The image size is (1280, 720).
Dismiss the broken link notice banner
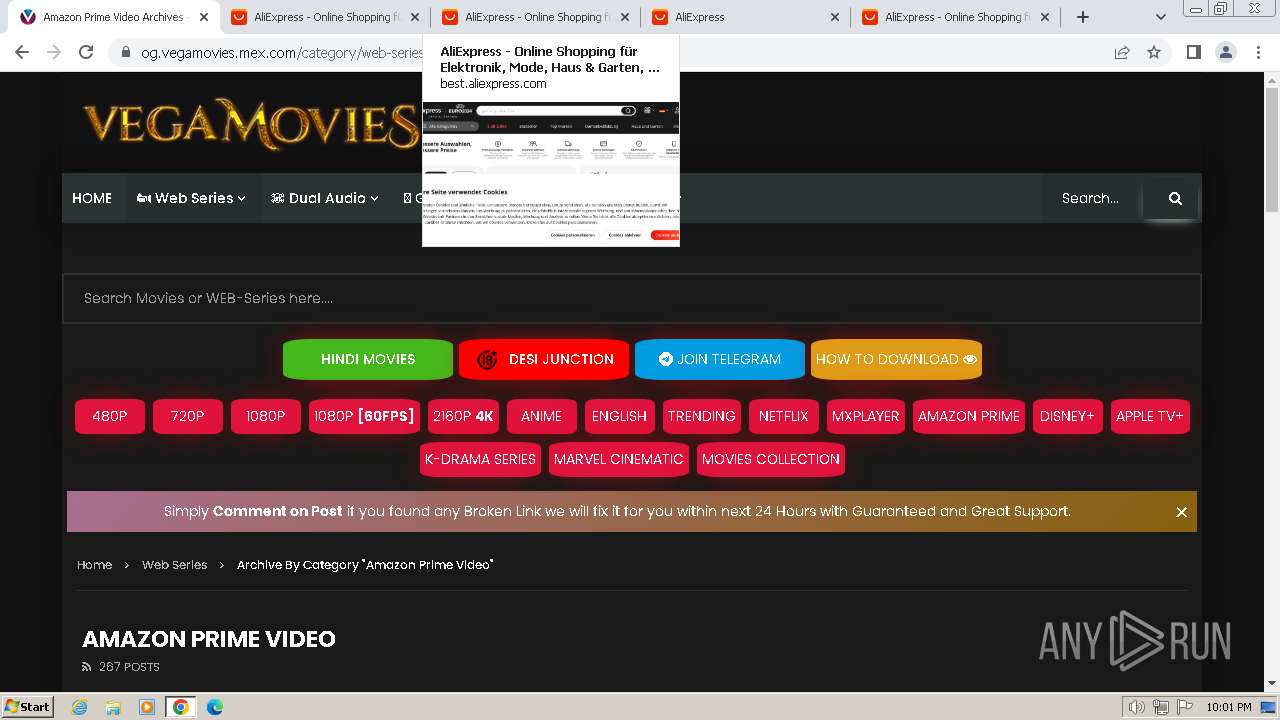coord(1181,512)
